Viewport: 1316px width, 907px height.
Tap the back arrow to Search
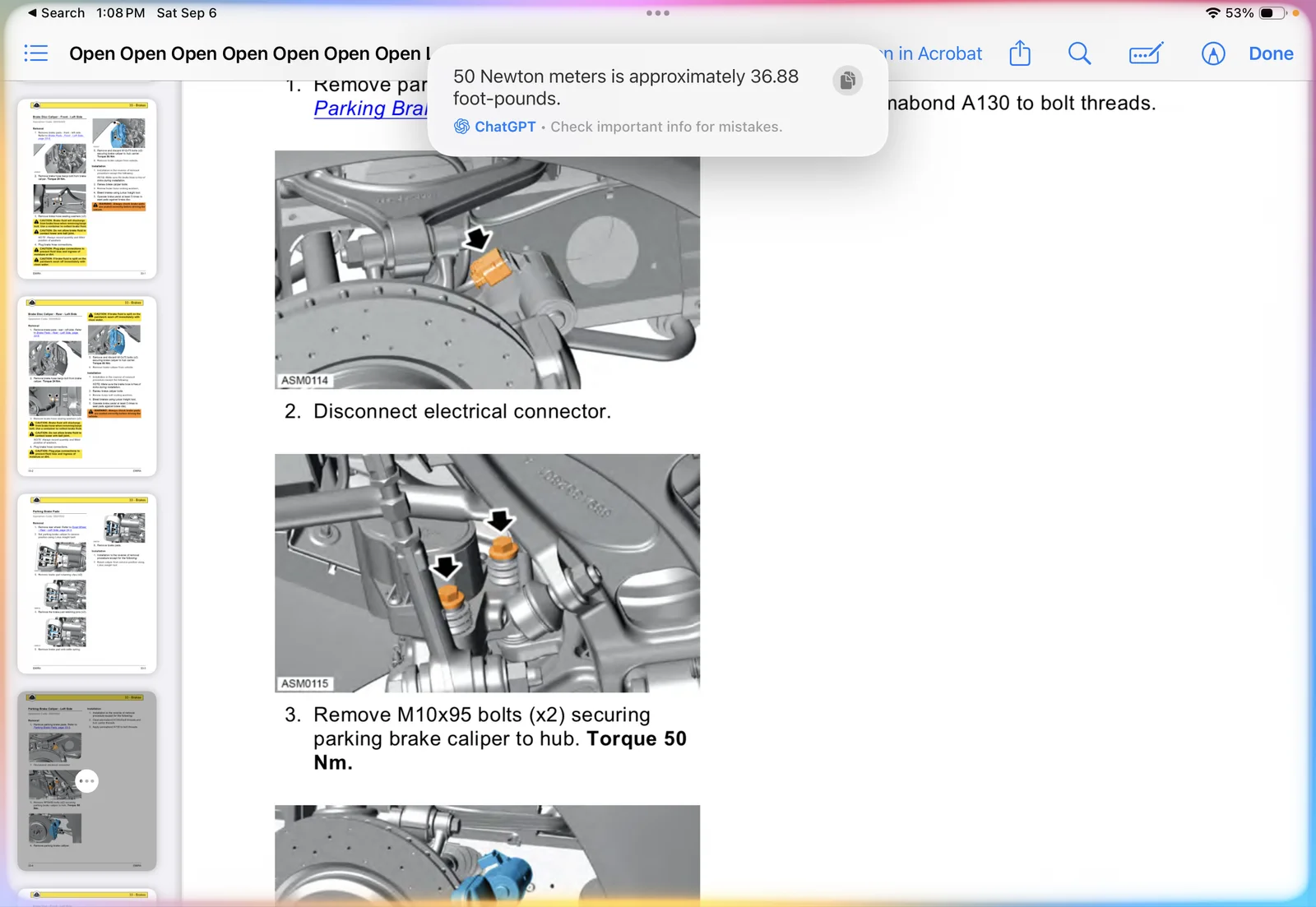pyautogui.click(x=56, y=13)
